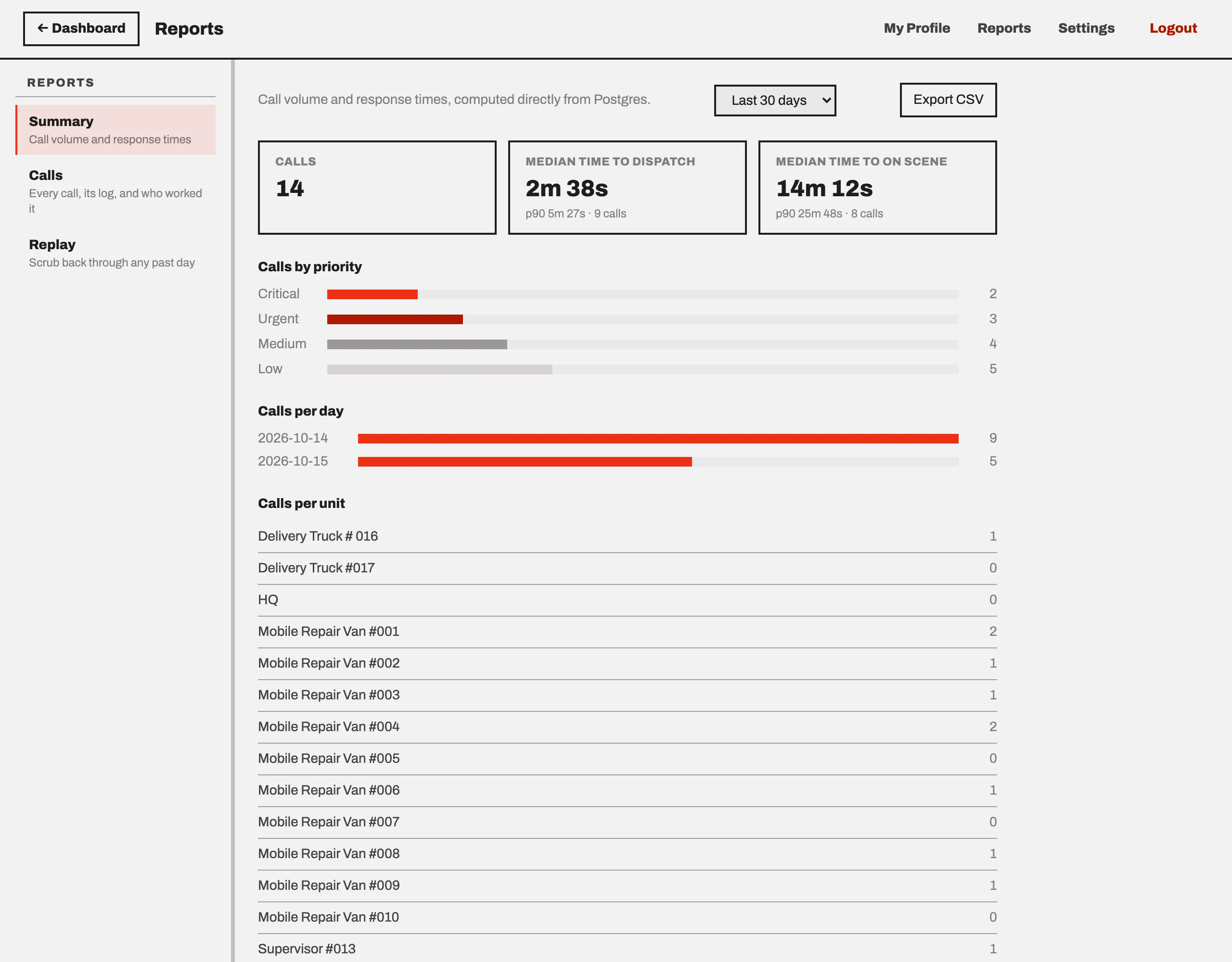Open the Replay report in sidebar
This screenshot has height=962, width=1232.
click(x=115, y=253)
